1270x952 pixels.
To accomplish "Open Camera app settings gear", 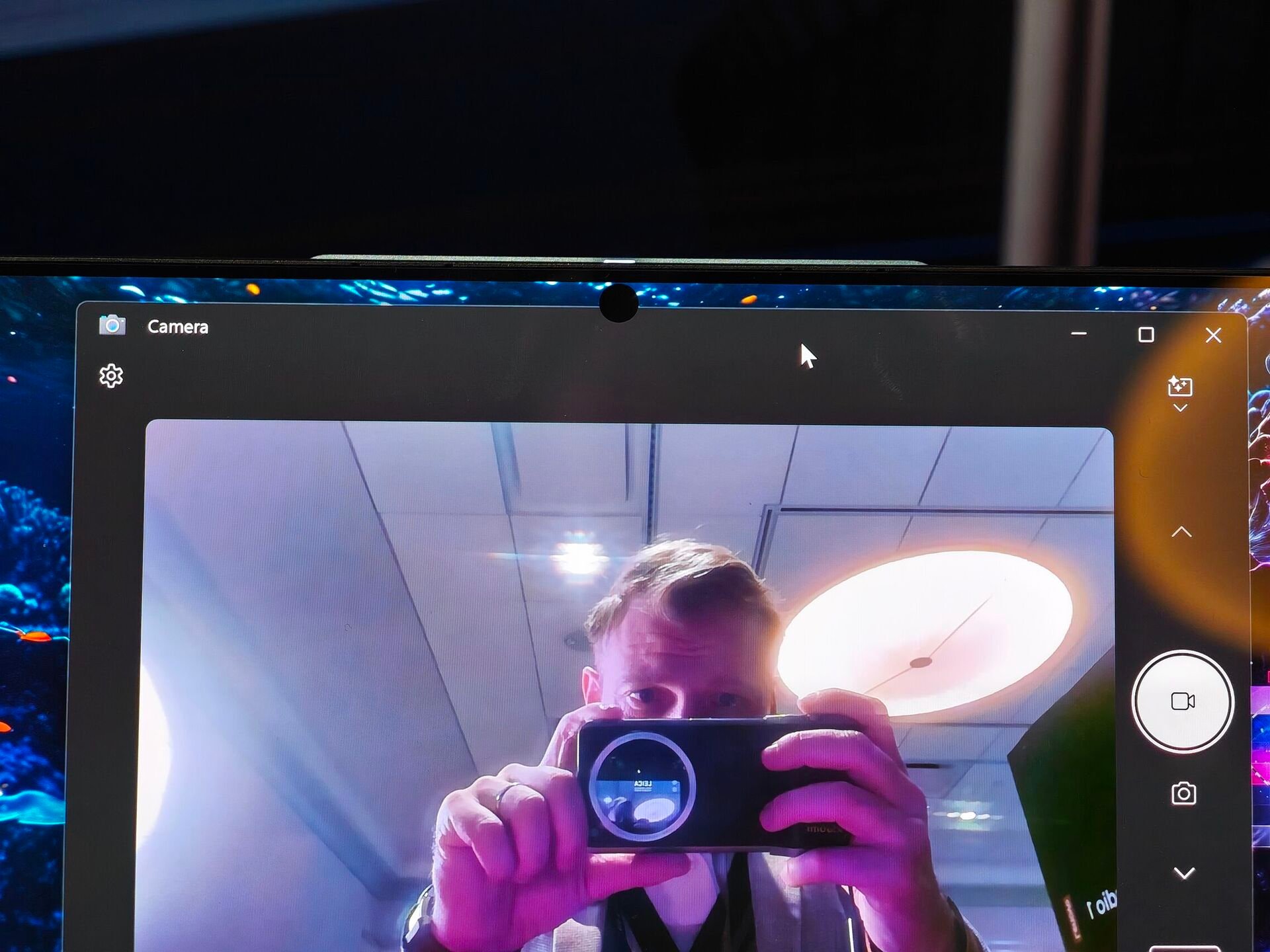I will click(x=111, y=376).
